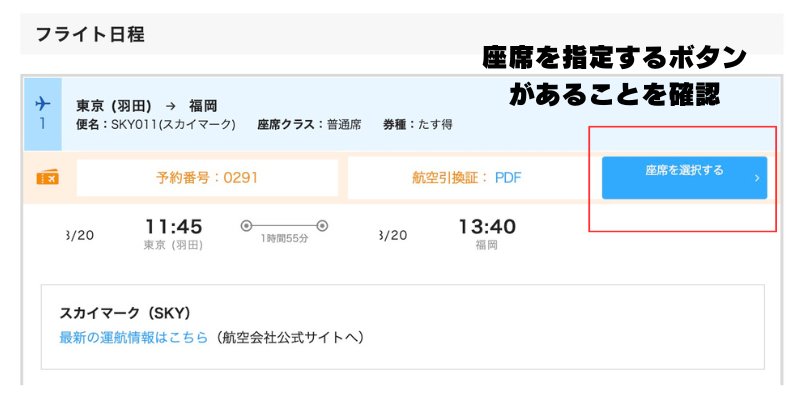Open the 最新の運航情報はこちら link
The height and width of the screenshot is (400, 800).
[x=133, y=337]
